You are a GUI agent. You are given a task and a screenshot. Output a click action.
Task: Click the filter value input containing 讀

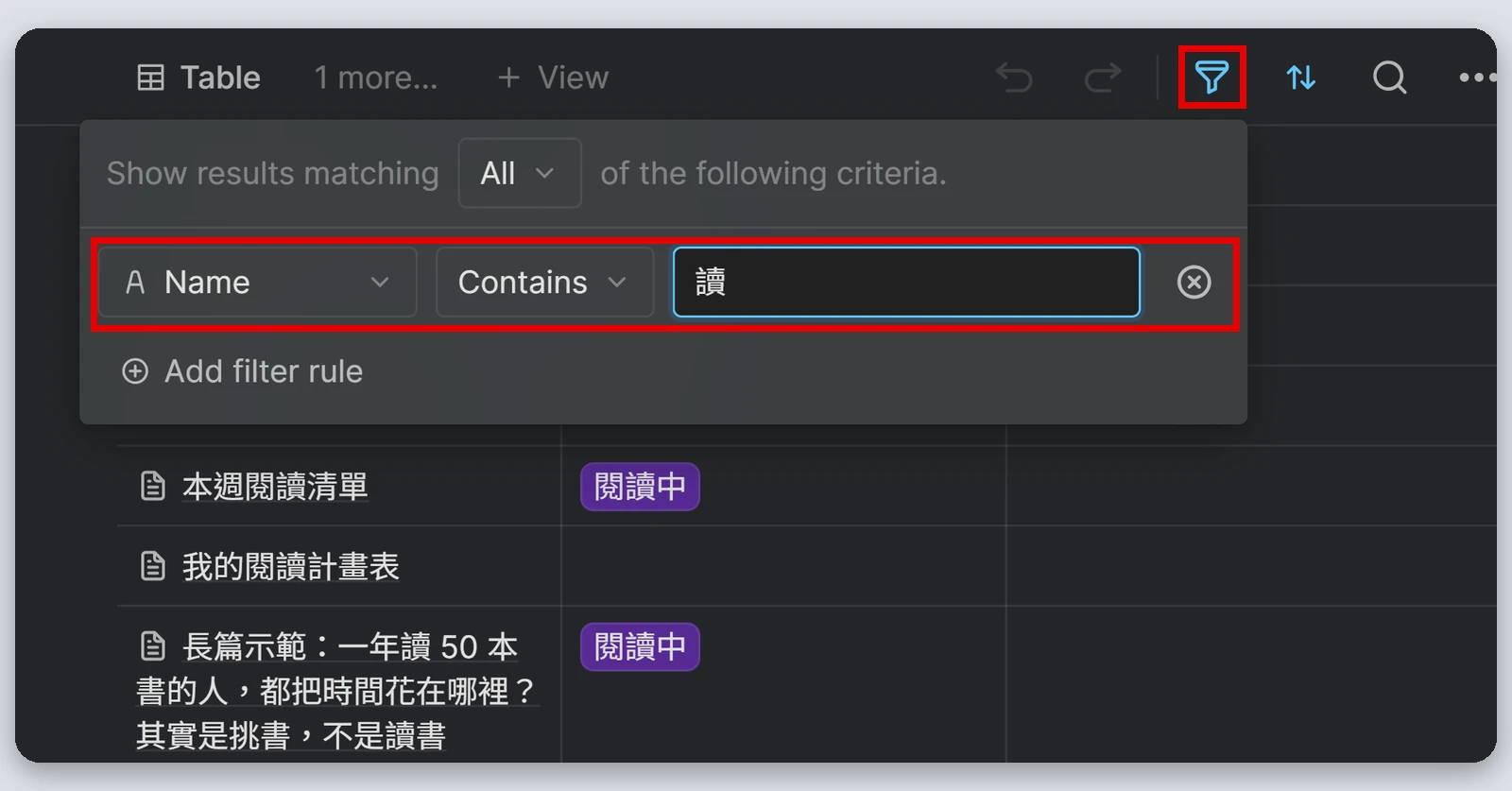[x=906, y=282]
